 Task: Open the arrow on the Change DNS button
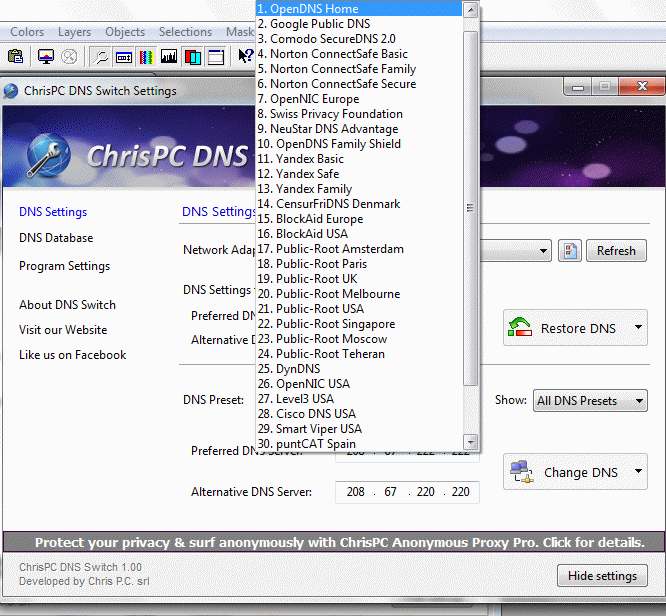click(x=638, y=471)
